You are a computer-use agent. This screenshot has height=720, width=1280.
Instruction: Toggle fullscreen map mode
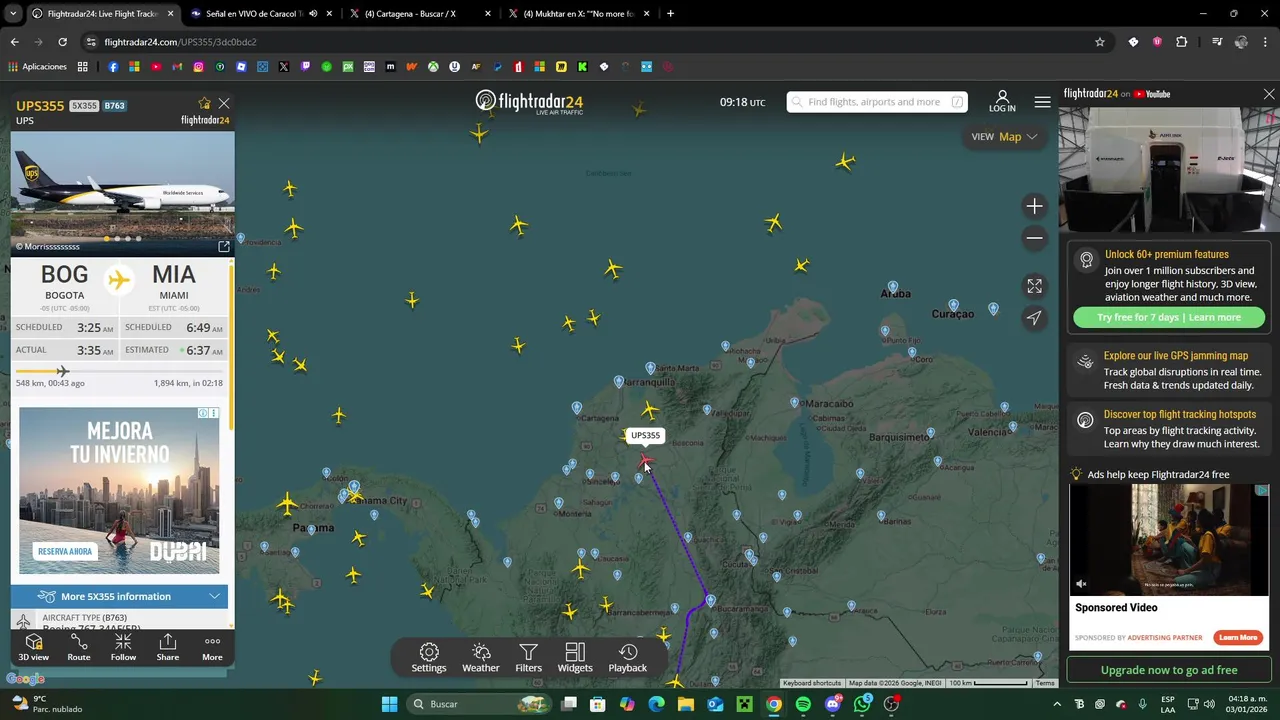pyautogui.click(x=1034, y=286)
